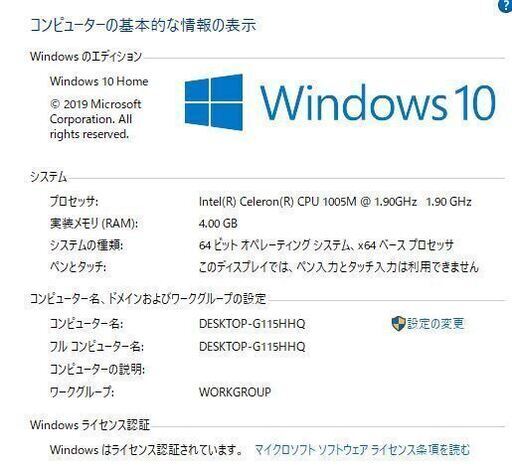Screen dimensions: 512x468
Task: Click the Windows のエディション section header
Action: (86, 56)
